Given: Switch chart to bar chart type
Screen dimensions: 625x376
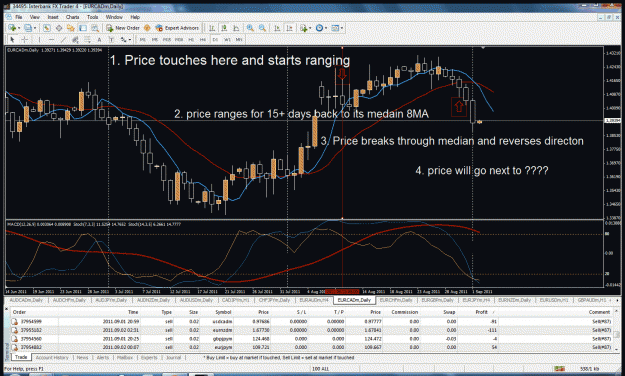Looking at the screenshot, I should pos(212,28).
